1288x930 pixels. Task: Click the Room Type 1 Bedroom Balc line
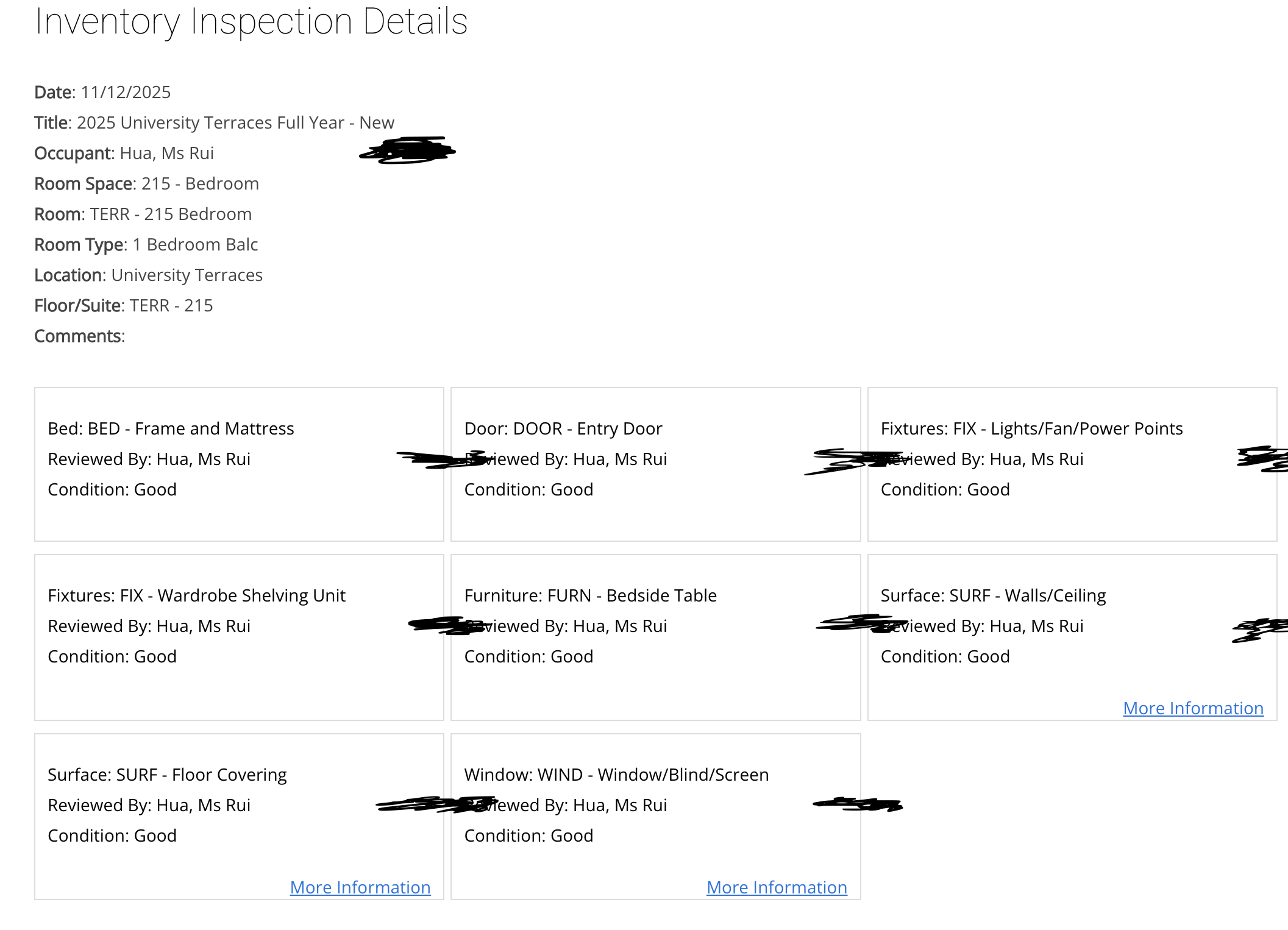[146, 244]
